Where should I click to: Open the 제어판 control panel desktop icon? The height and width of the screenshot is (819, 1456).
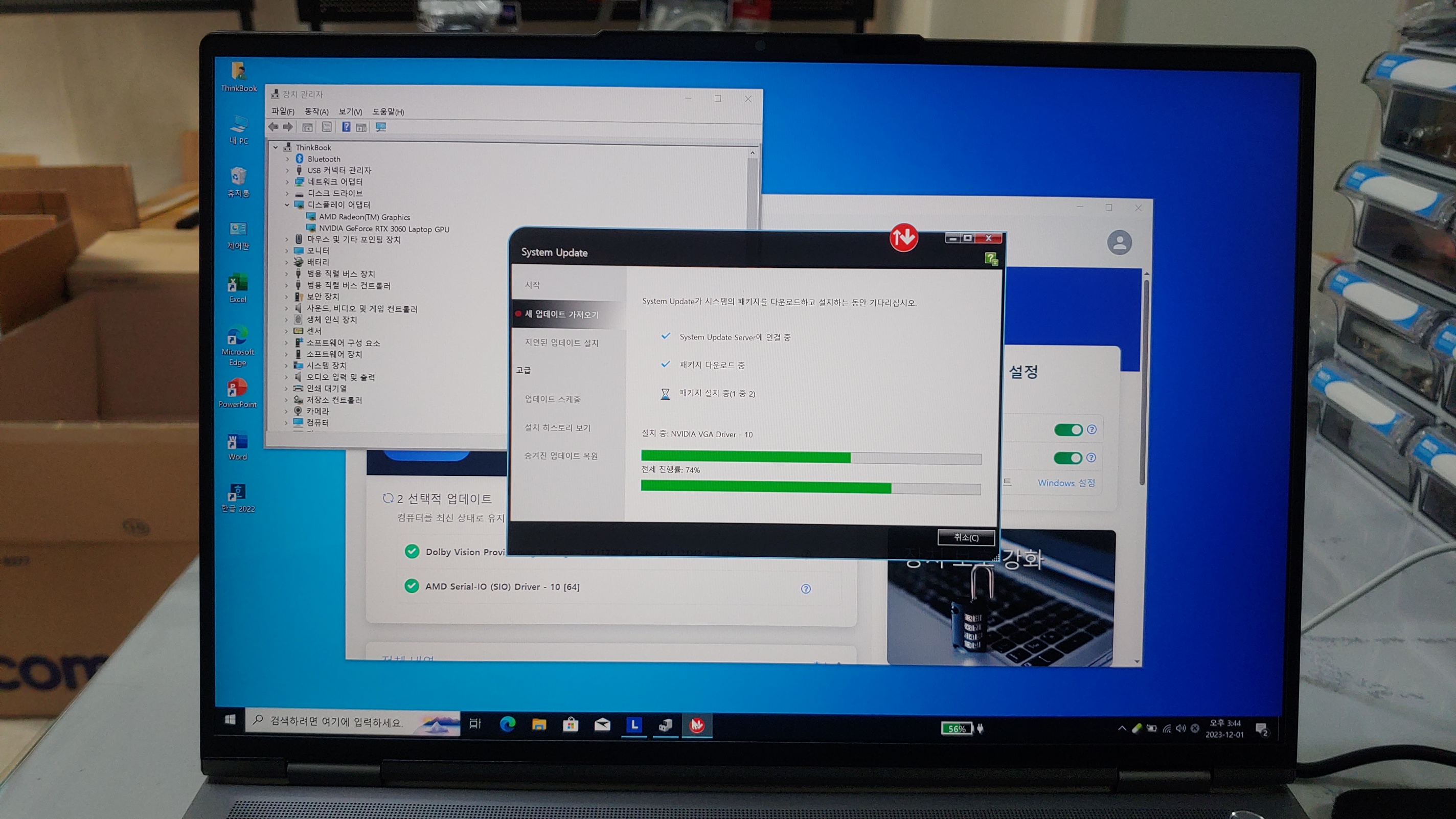(x=239, y=235)
